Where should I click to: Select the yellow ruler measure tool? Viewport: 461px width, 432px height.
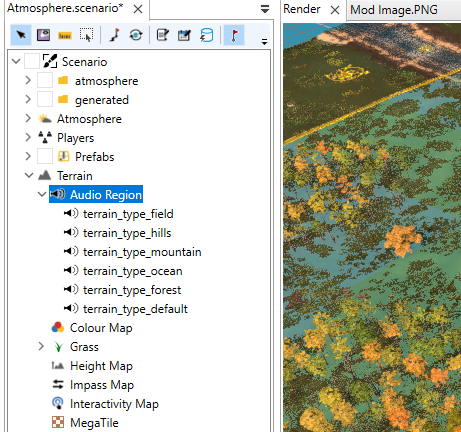pyautogui.click(x=65, y=35)
